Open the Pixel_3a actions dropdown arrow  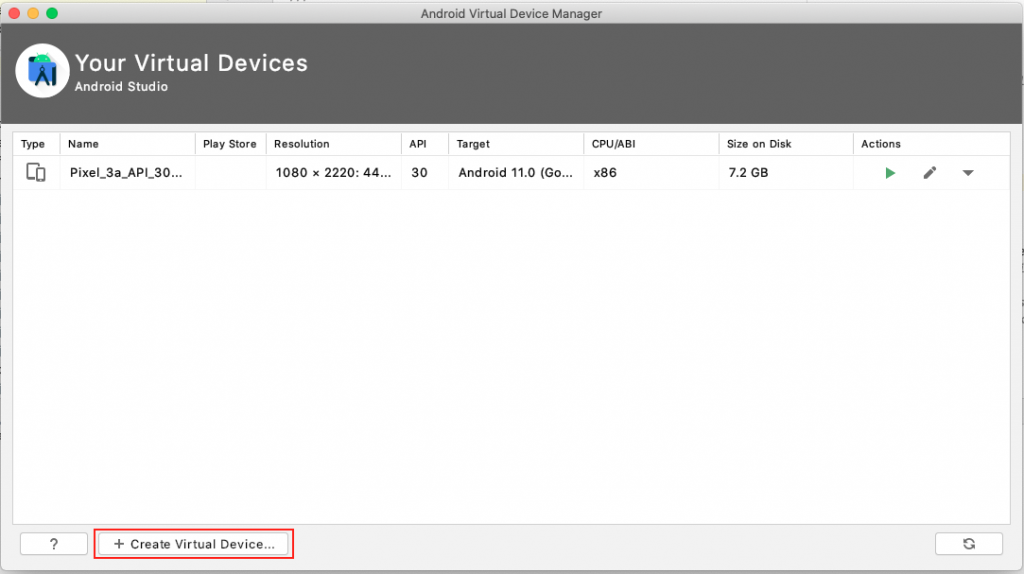(968, 173)
